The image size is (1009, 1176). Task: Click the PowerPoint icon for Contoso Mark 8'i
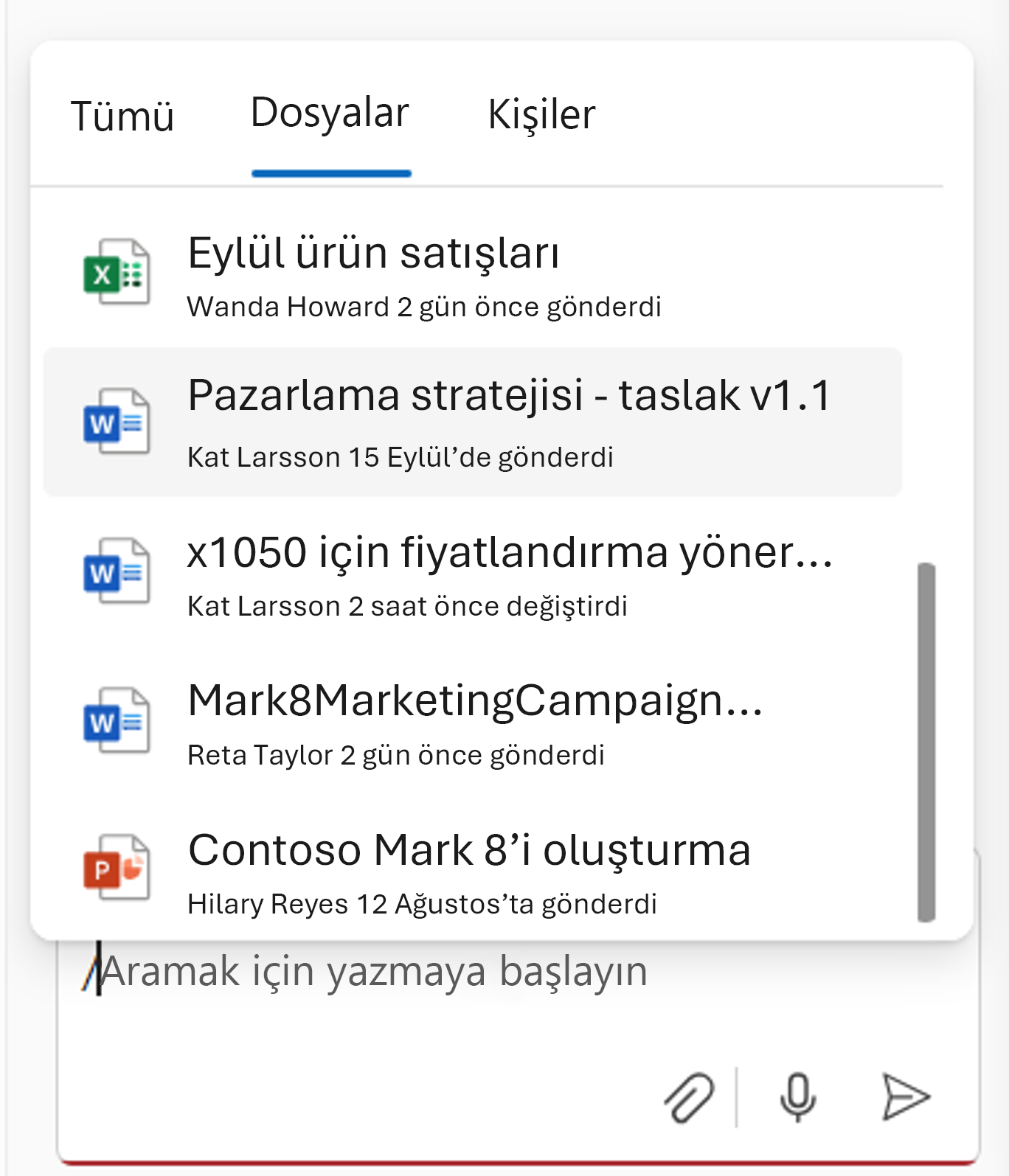pos(117,868)
